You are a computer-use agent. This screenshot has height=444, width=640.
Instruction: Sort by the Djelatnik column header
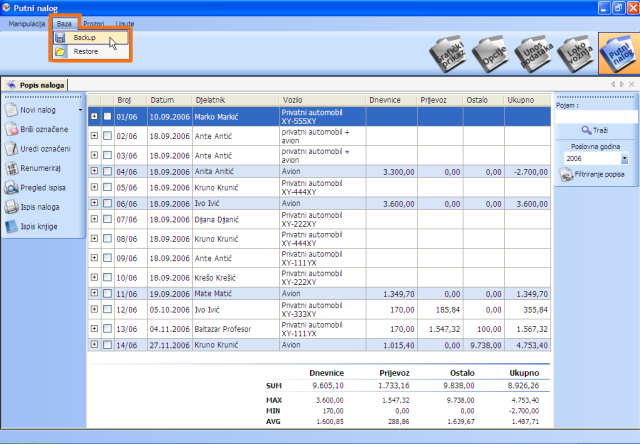[x=236, y=100]
